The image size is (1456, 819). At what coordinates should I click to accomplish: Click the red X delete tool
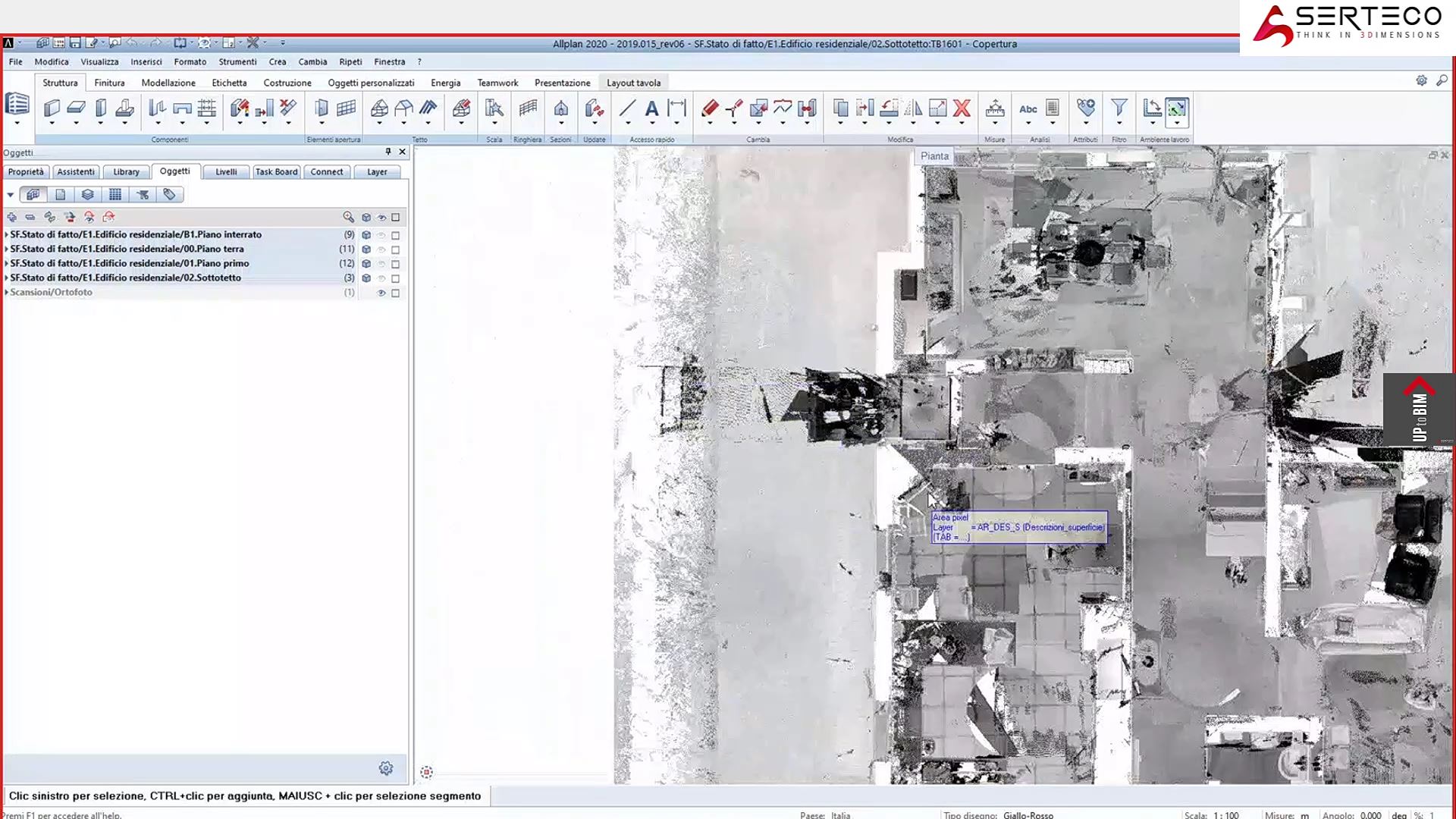(x=962, y=108)
